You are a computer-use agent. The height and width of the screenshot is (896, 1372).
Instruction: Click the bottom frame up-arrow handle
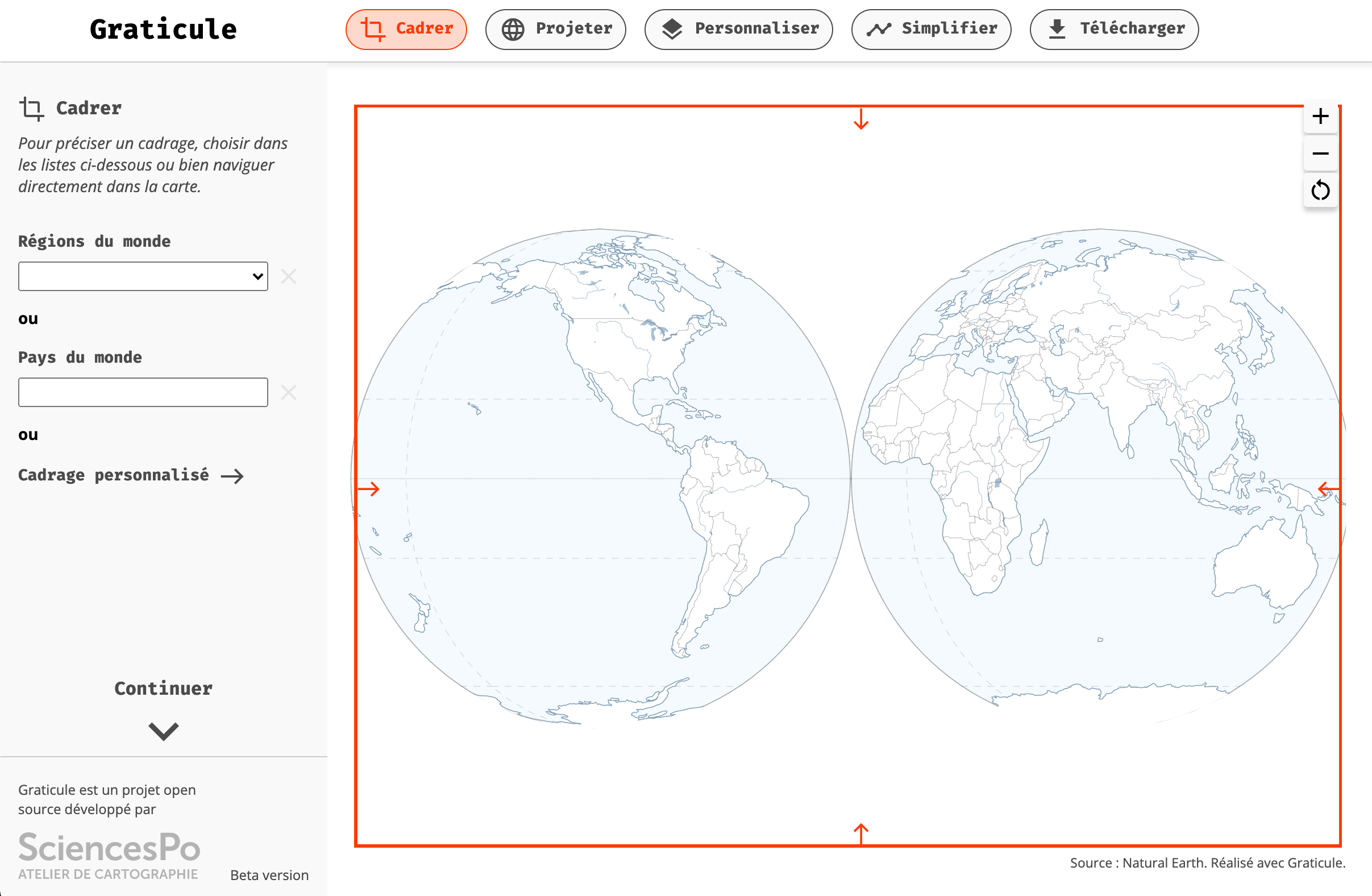[860, 833]
